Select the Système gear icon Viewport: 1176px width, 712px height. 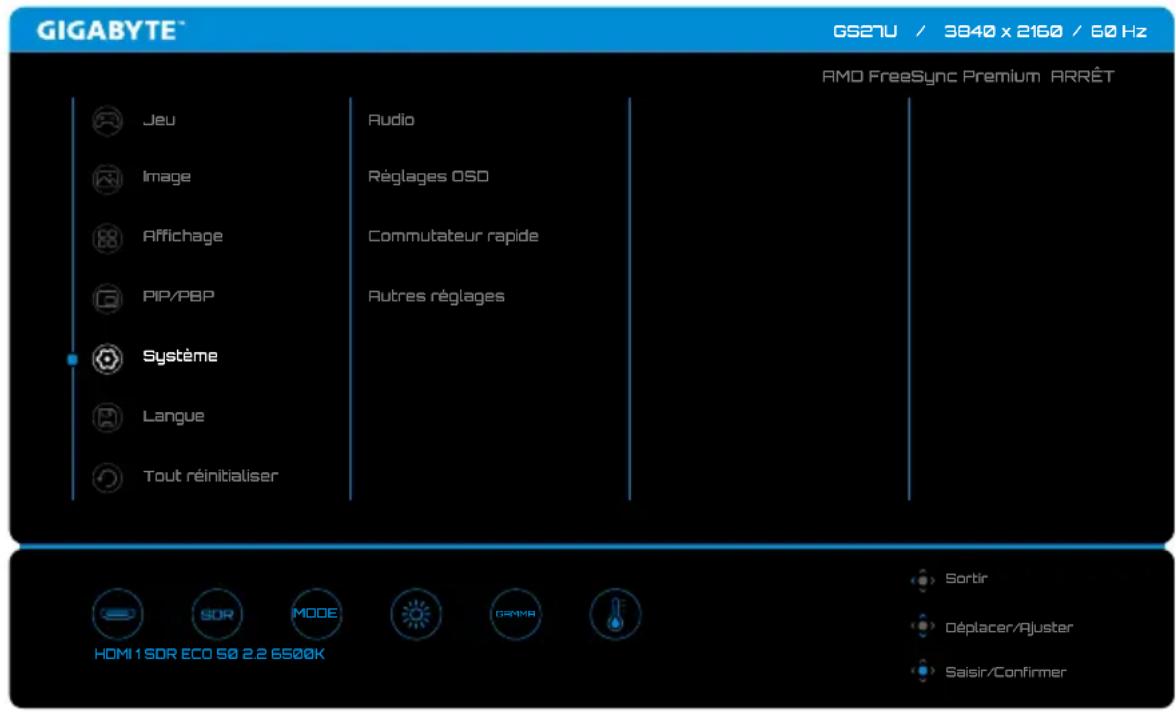[x=107, y=359]
